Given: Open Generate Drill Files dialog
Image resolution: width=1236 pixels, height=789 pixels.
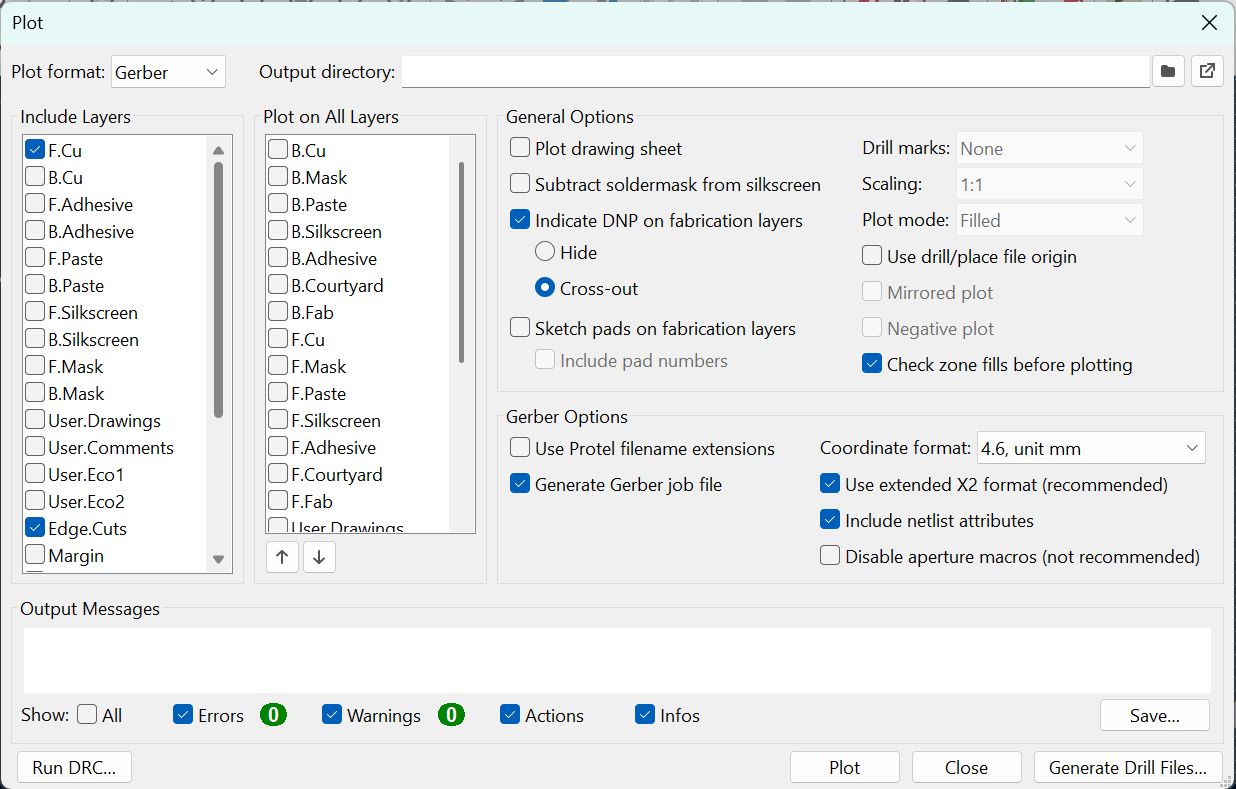Looking at the screenshot, I should pos(1128,768).
